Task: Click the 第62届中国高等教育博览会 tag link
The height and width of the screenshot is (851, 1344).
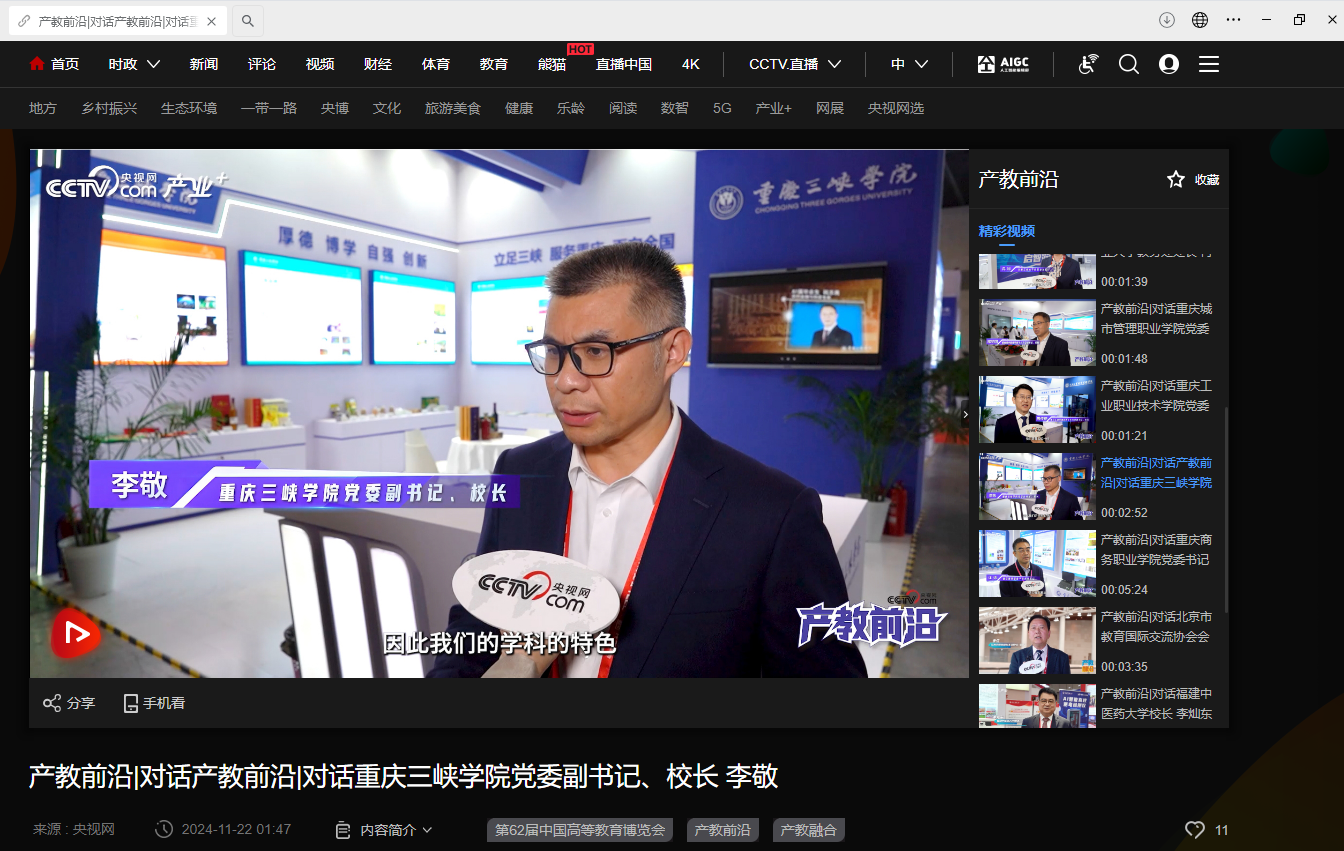Action: click(580, 830)
